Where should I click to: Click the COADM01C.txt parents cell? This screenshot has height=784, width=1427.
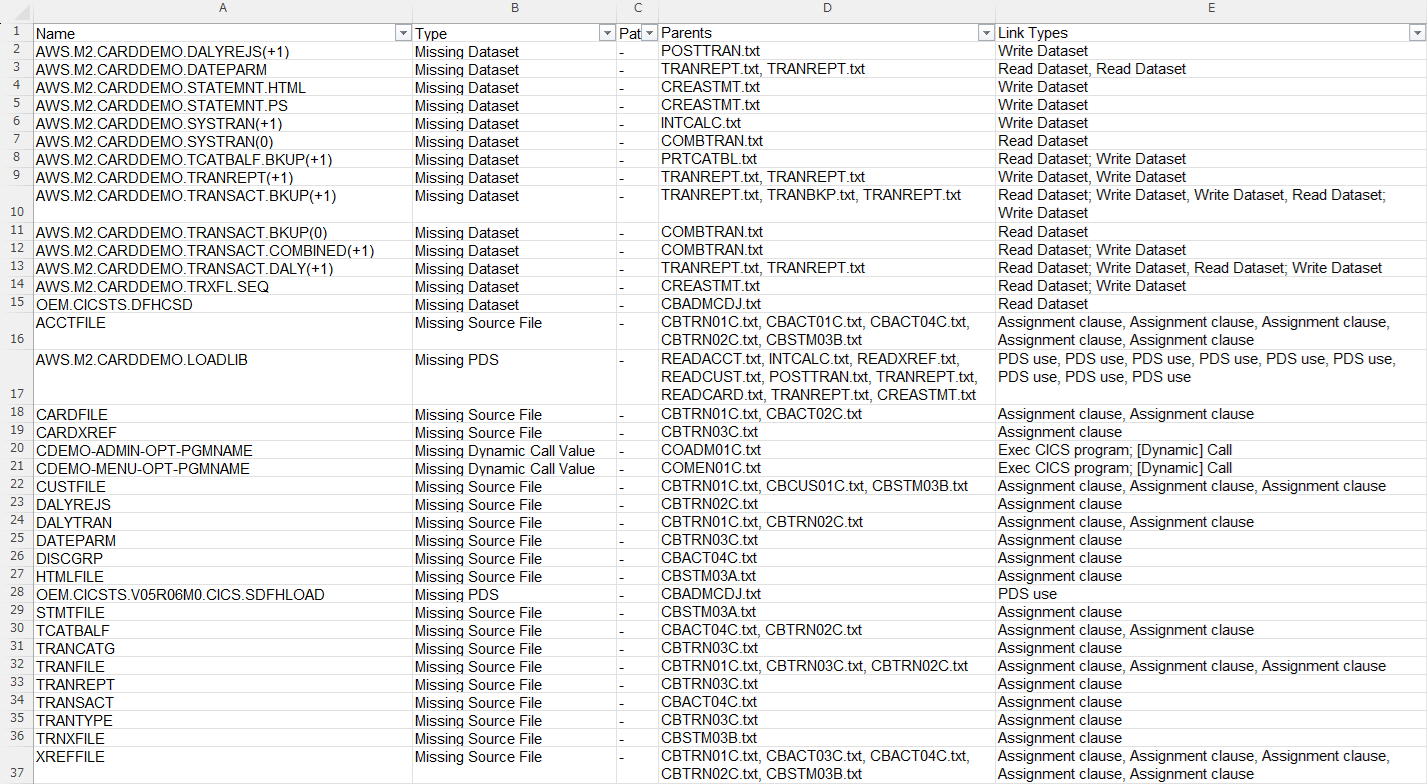(827, 450)
